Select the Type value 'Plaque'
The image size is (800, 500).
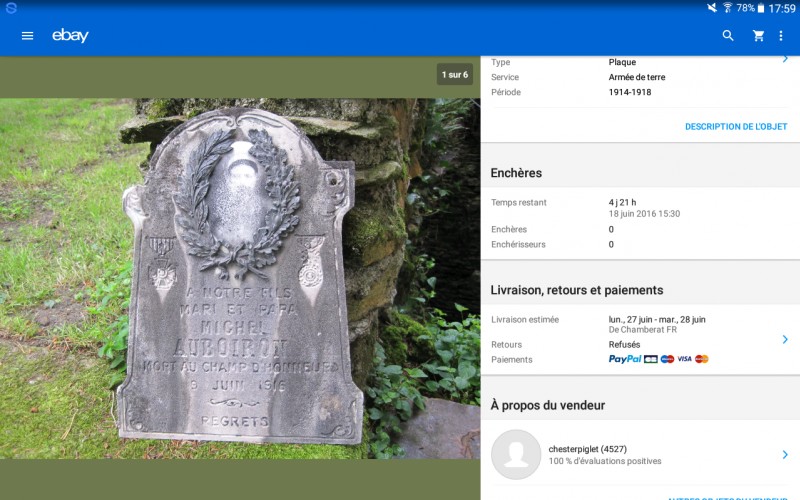(622, 62)
